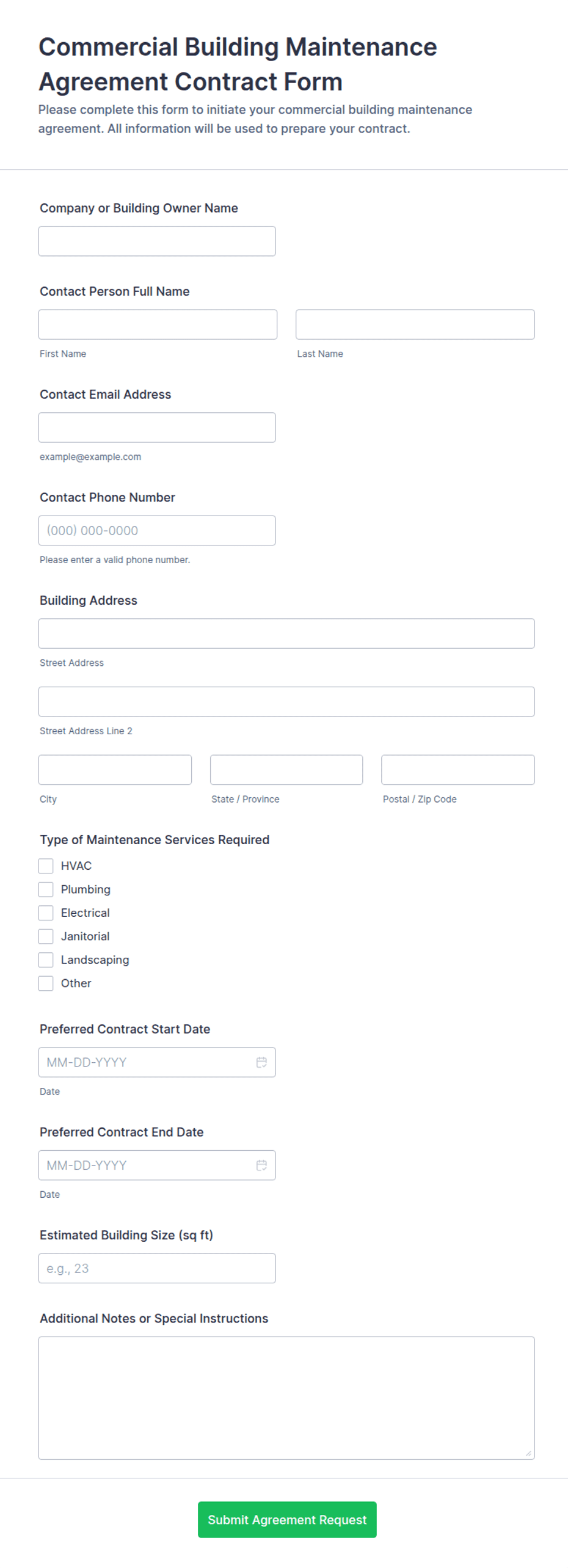Screen dimensions: 568x1568
Task: Check the Plumbing service option
Action: tap(46, 889)
